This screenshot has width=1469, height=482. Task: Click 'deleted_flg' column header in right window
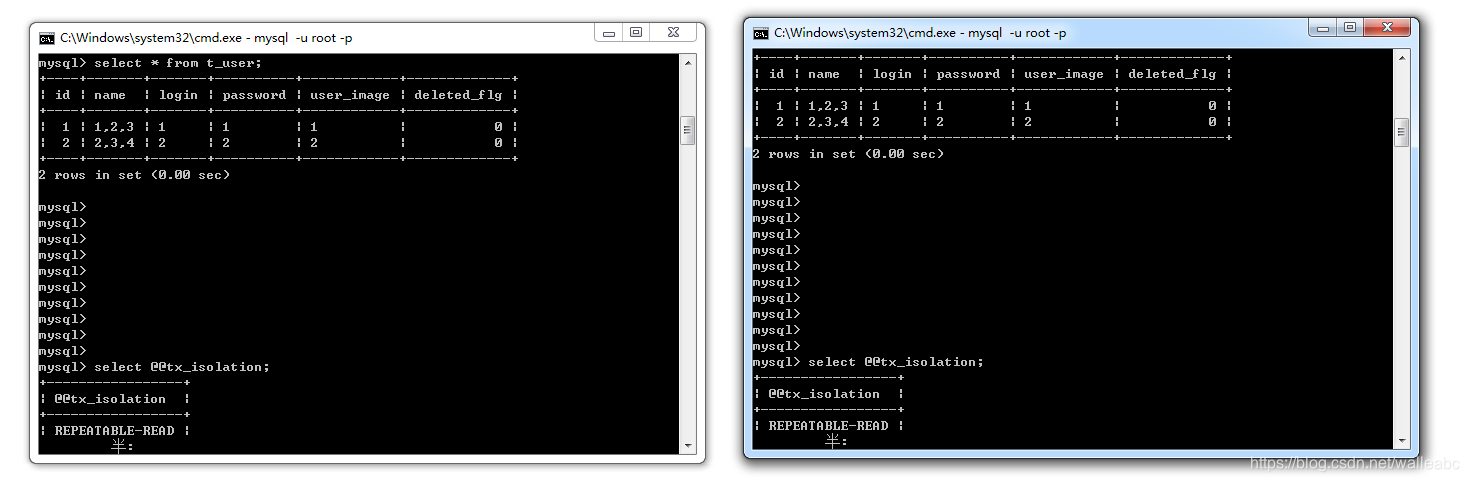(1172, 74)
